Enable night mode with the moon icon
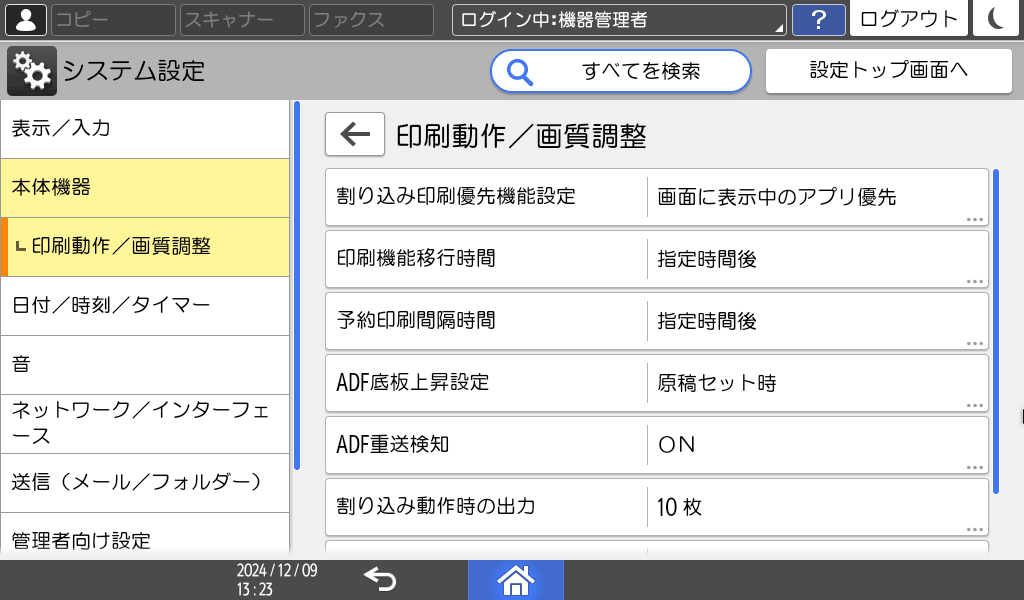 [996, 20]
